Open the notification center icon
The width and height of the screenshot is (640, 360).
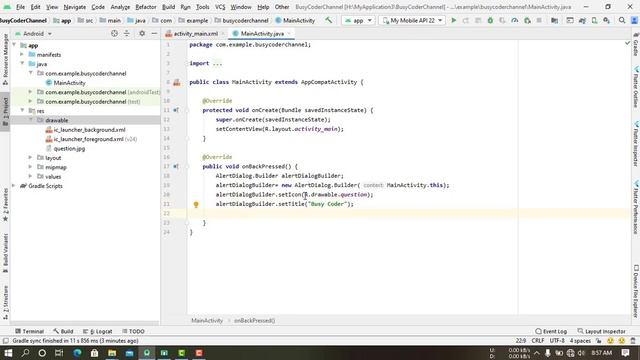pyautogui.click(x=625, y=353)
